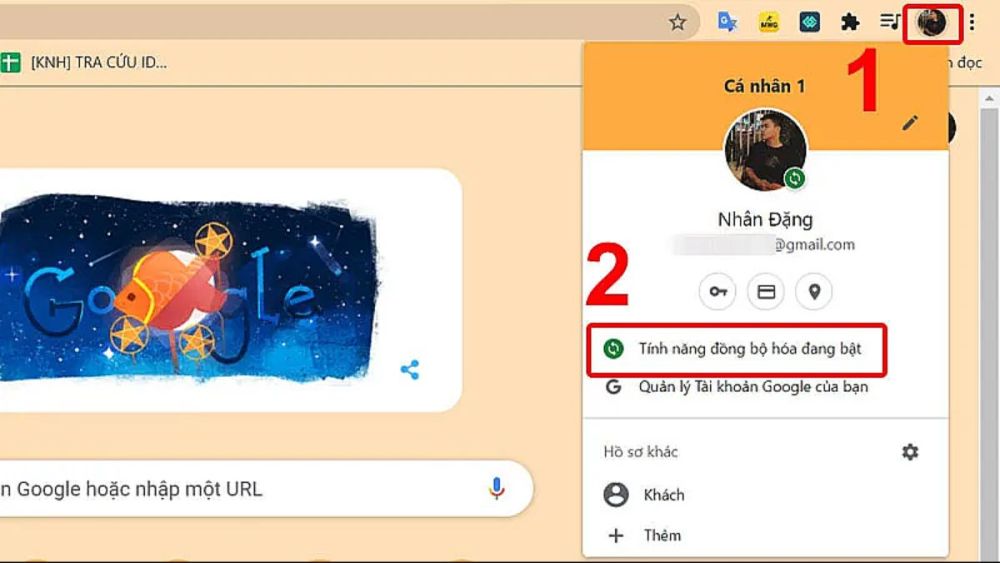Open the media control playlist icon
Image resolution: width=1000 pixels, height=563 pixels.
click(x=890, y=22)
